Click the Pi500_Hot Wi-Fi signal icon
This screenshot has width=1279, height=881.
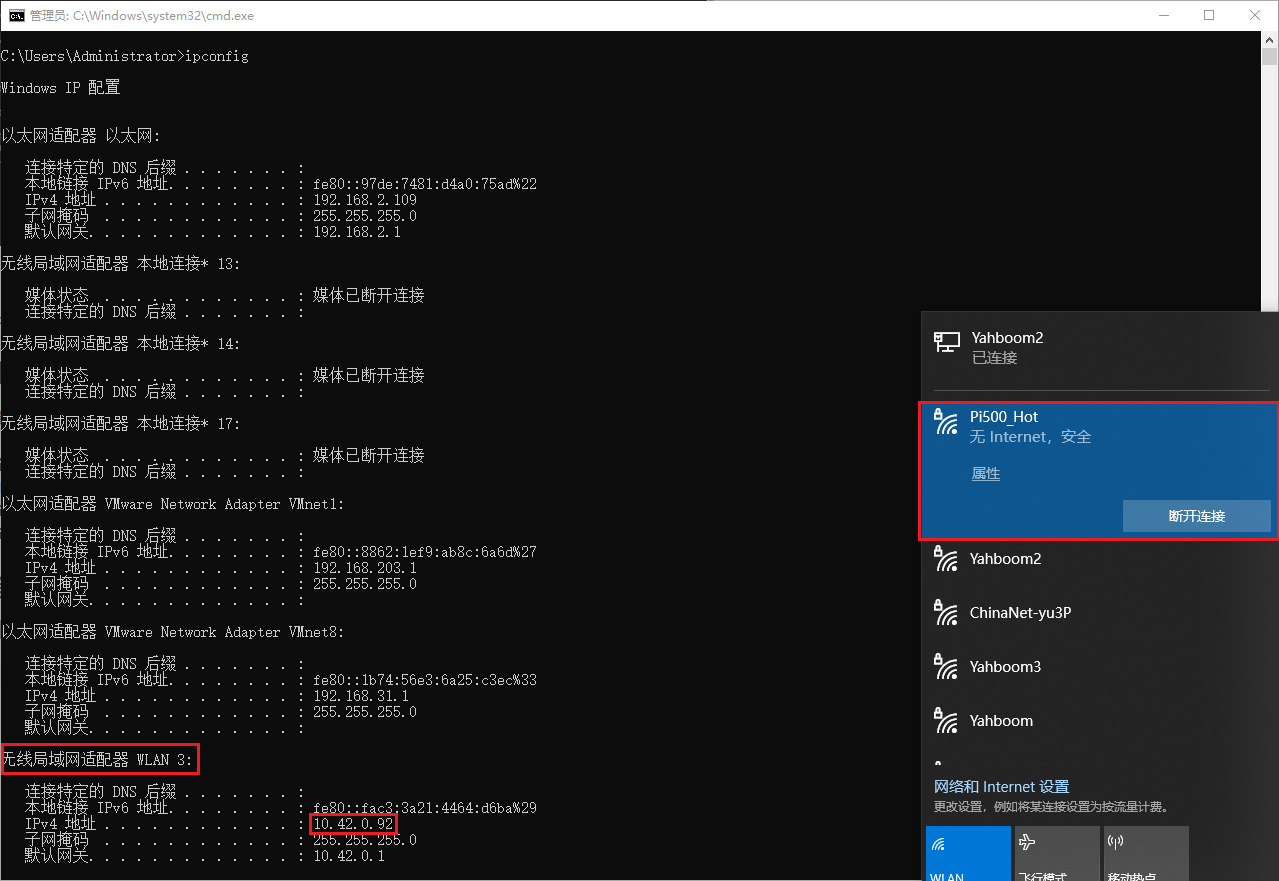(945, 422)
